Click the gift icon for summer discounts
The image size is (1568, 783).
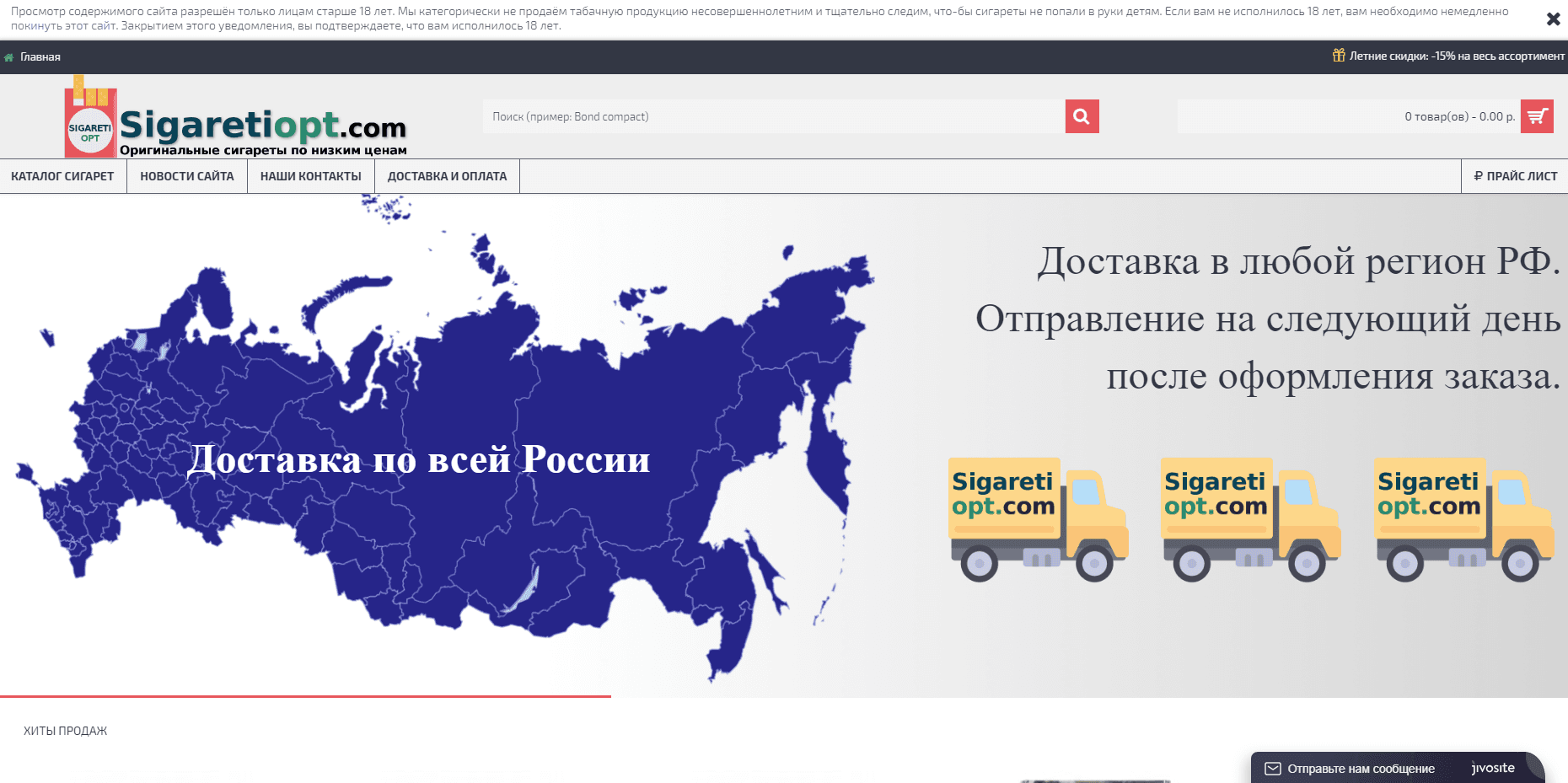(1338, 56)
